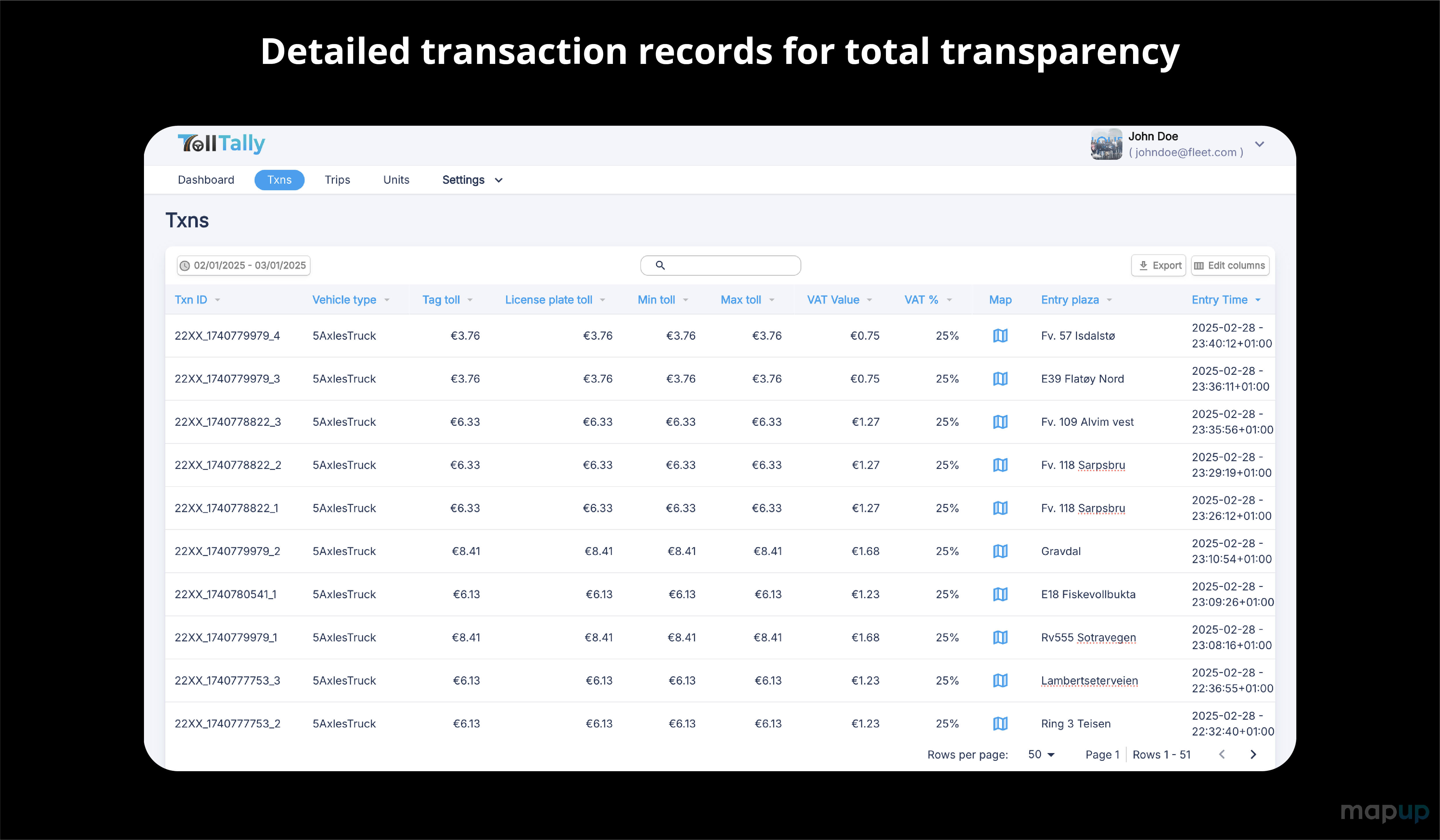Open License plate toll column dropdown
This screenshot has width=1440, height=840.
pos(602,300)
